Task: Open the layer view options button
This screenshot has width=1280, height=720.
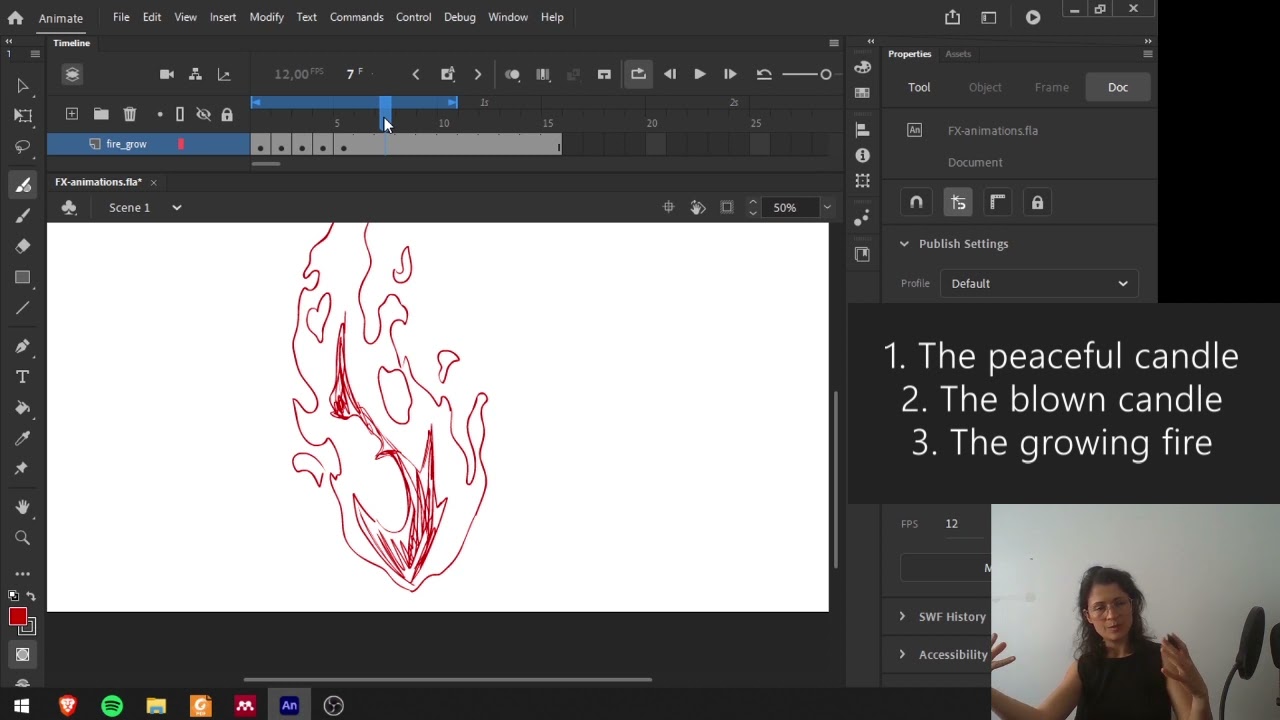Action: (x=72, y=74)
